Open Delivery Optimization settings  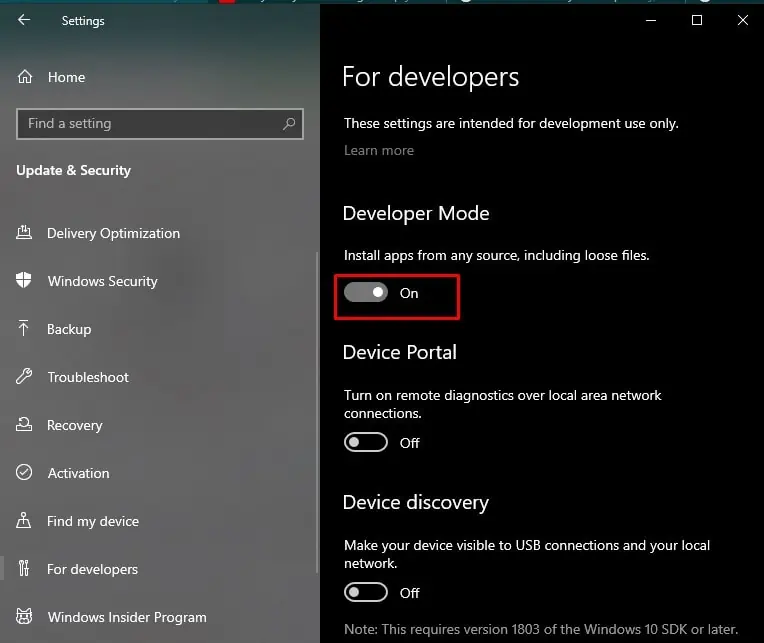[x=114, y=234]
